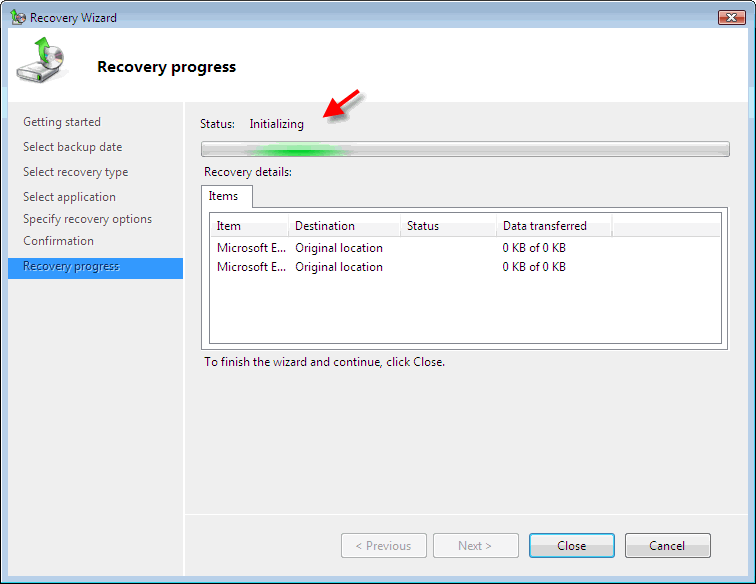Select the Items tab
Screen dimensions: 756x584
click(x=227, y=196)
